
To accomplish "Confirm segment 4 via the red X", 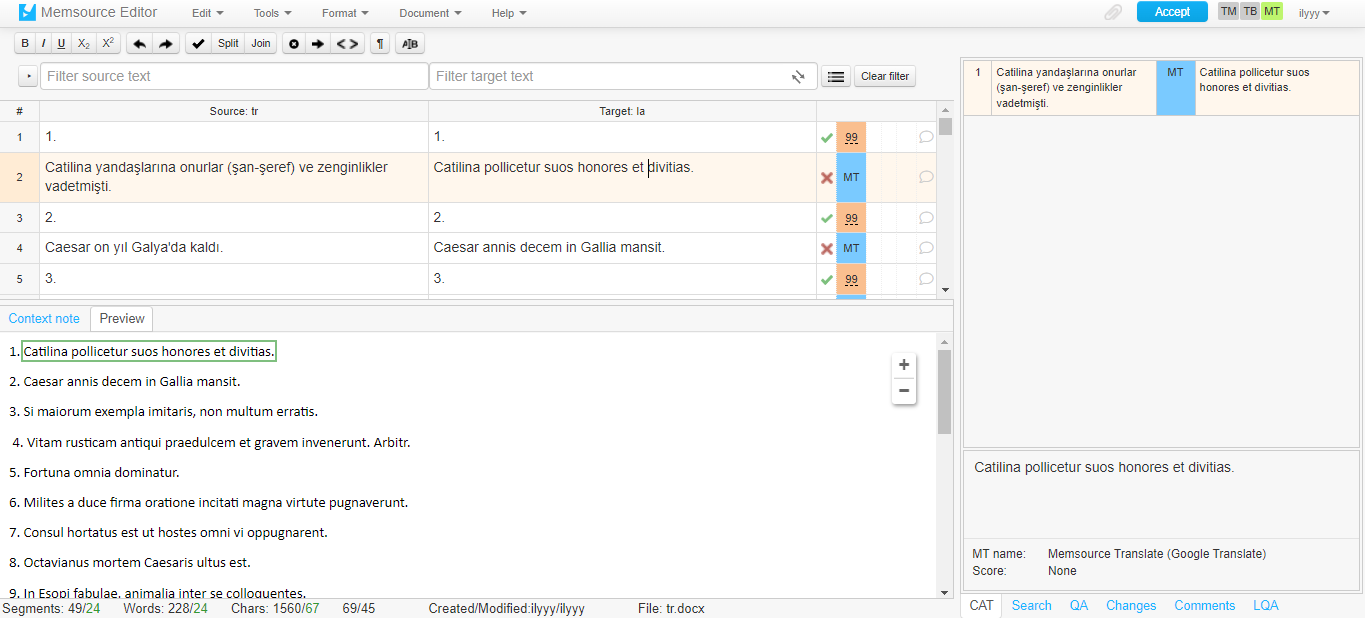I will click(x=826, y=248).
